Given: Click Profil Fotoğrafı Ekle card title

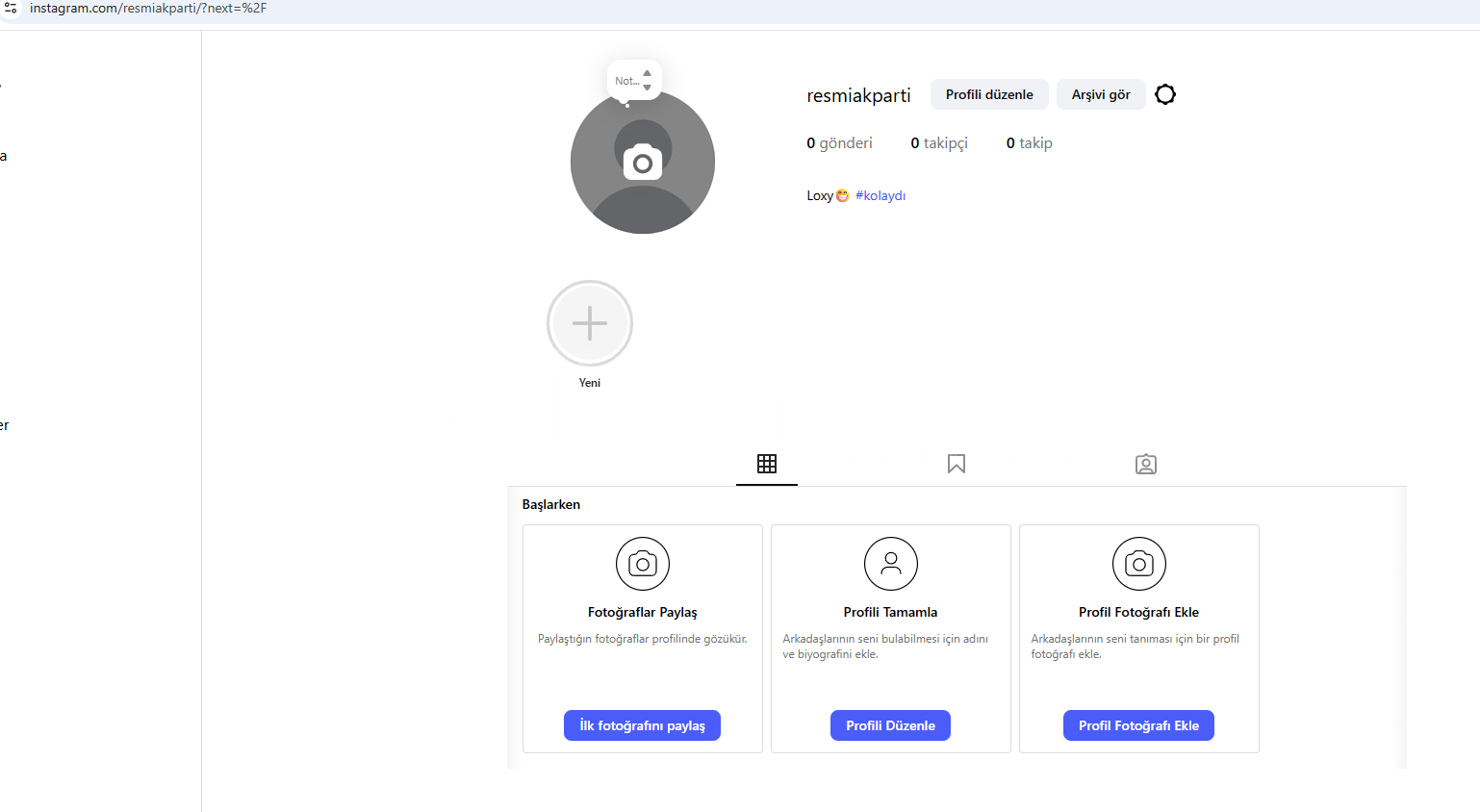Looking at the screenshot, I should 1138,612.
